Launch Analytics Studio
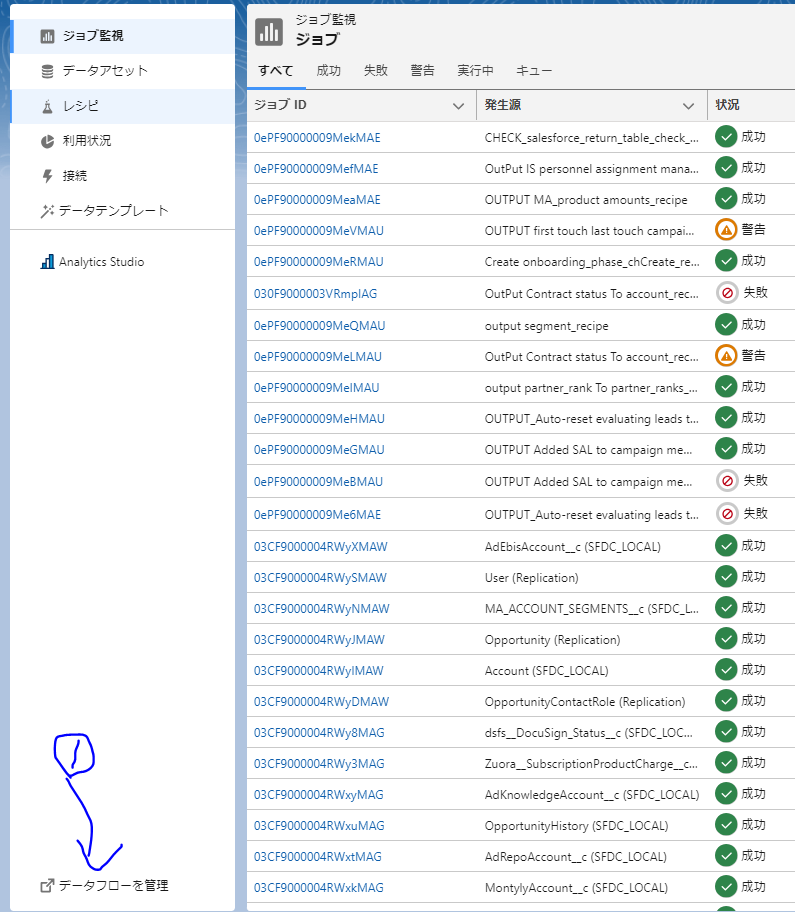The width and height of the screenshot is (795, 912). tap(92, 262)
